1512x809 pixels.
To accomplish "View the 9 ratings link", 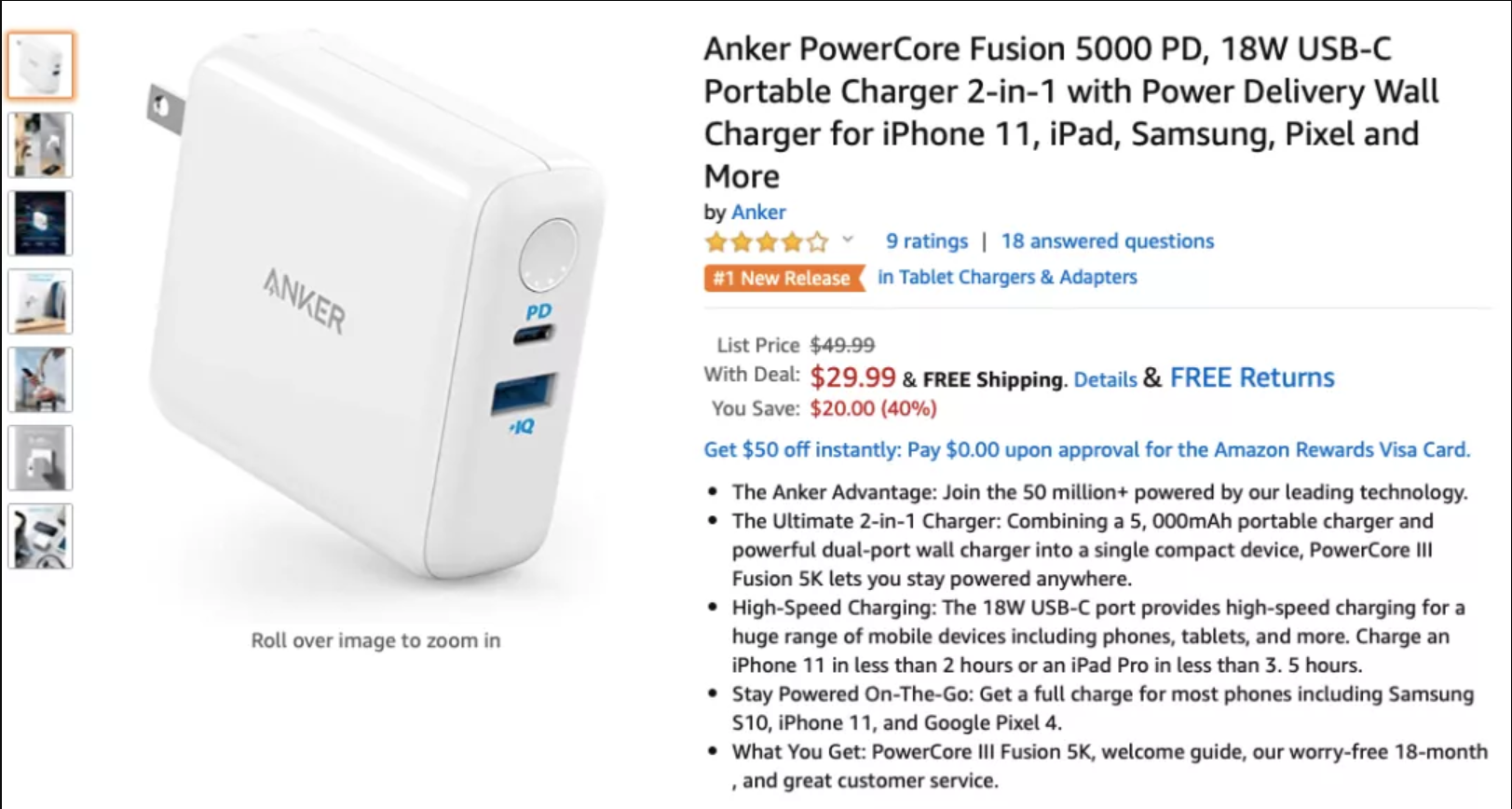I will click(x=926, y=241).
